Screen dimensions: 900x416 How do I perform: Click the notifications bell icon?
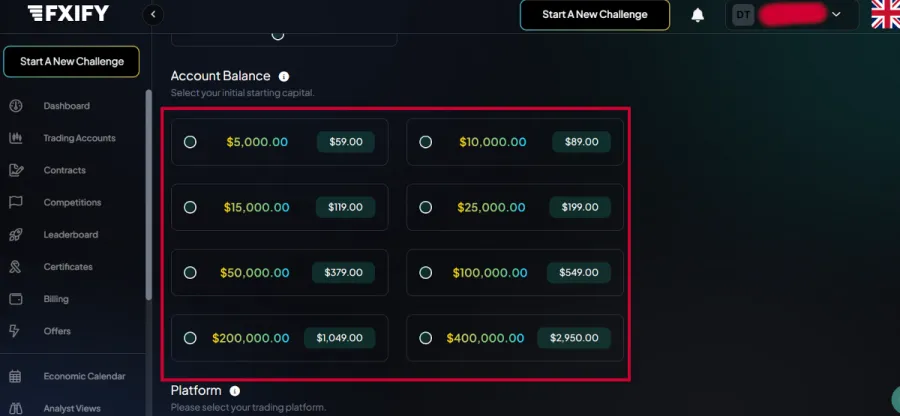point(698,15)
